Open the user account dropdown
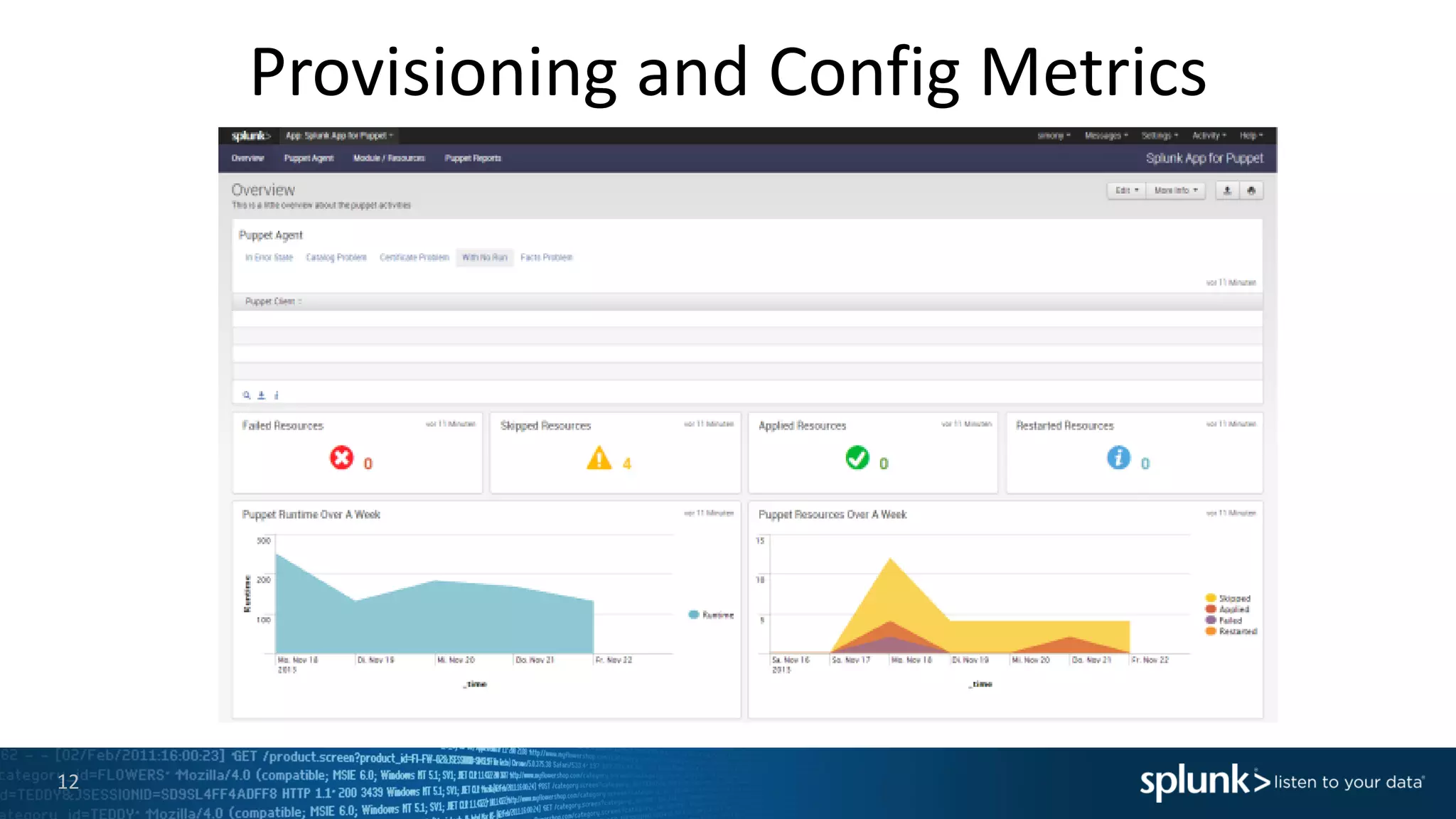 [x=1054, y=136]
